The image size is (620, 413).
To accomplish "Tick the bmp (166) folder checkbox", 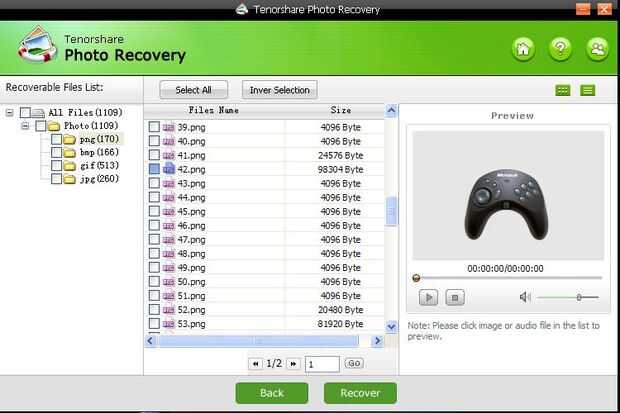I will coord(57,152).
